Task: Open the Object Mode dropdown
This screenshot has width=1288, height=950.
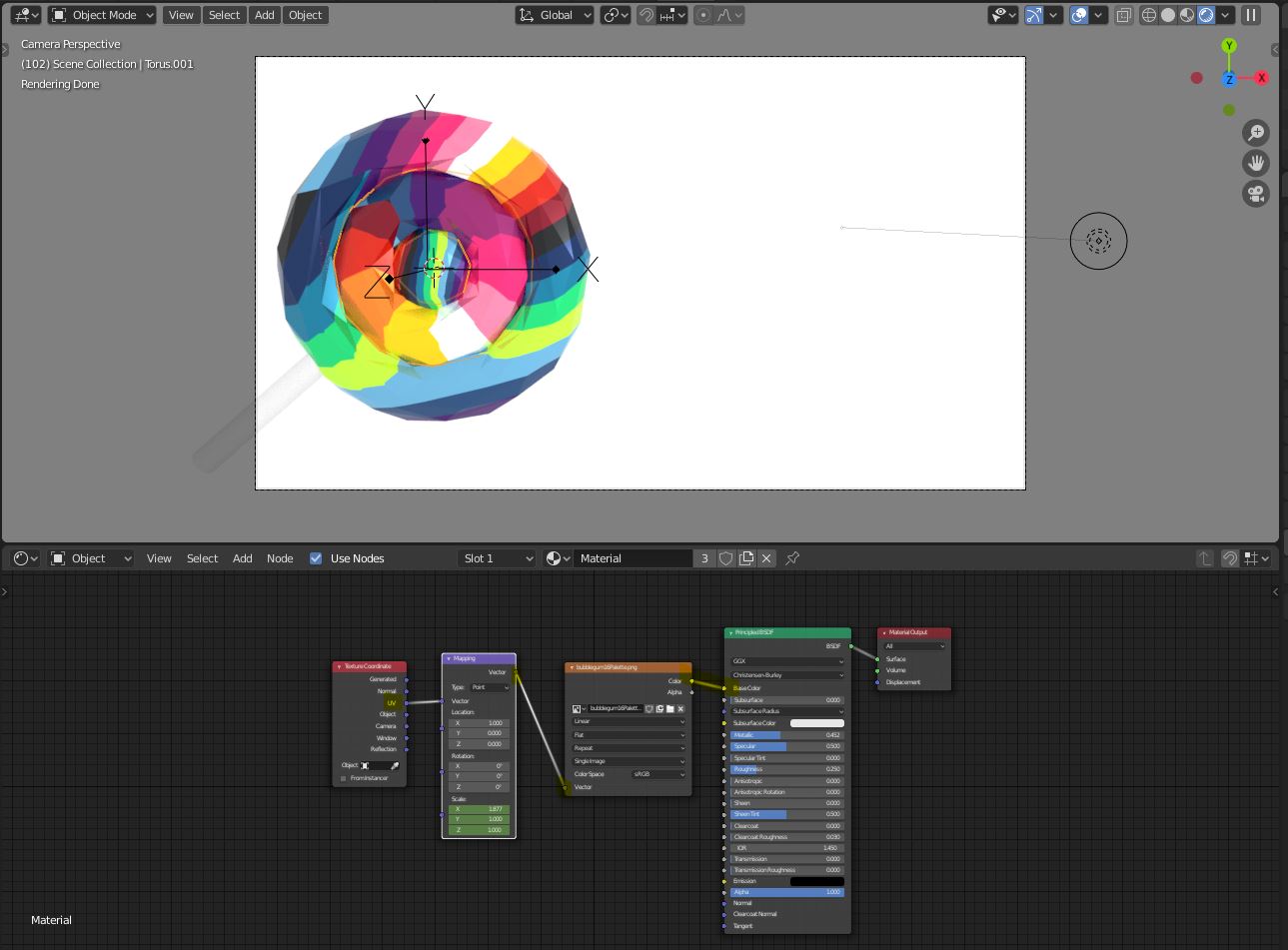Action: [x=103, y=15]
